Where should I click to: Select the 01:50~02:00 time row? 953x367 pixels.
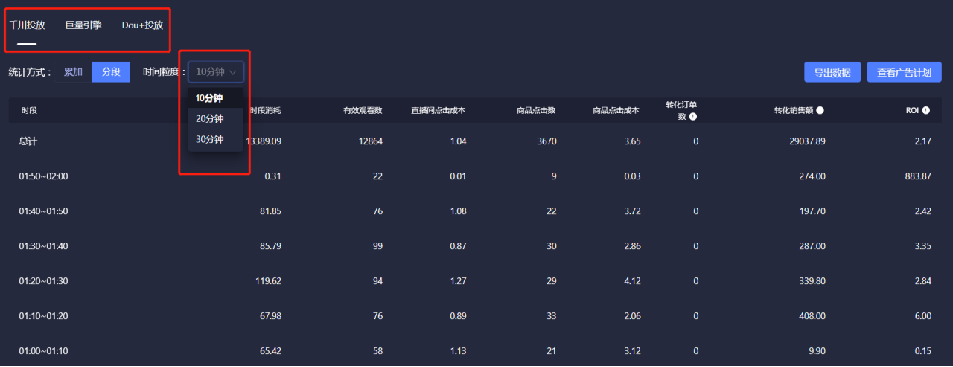coord(475,176)
